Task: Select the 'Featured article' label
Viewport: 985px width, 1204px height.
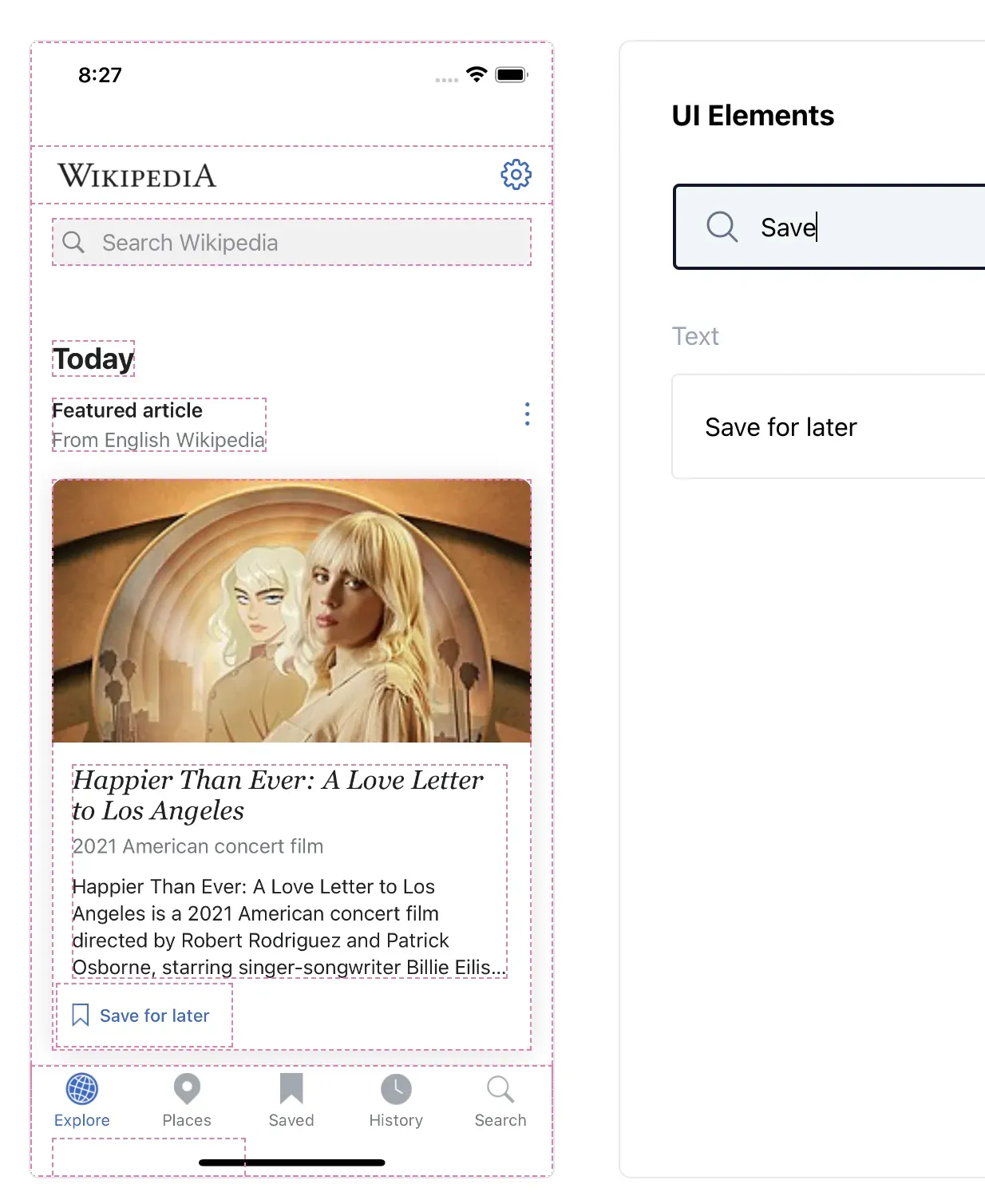Action: 128,410
